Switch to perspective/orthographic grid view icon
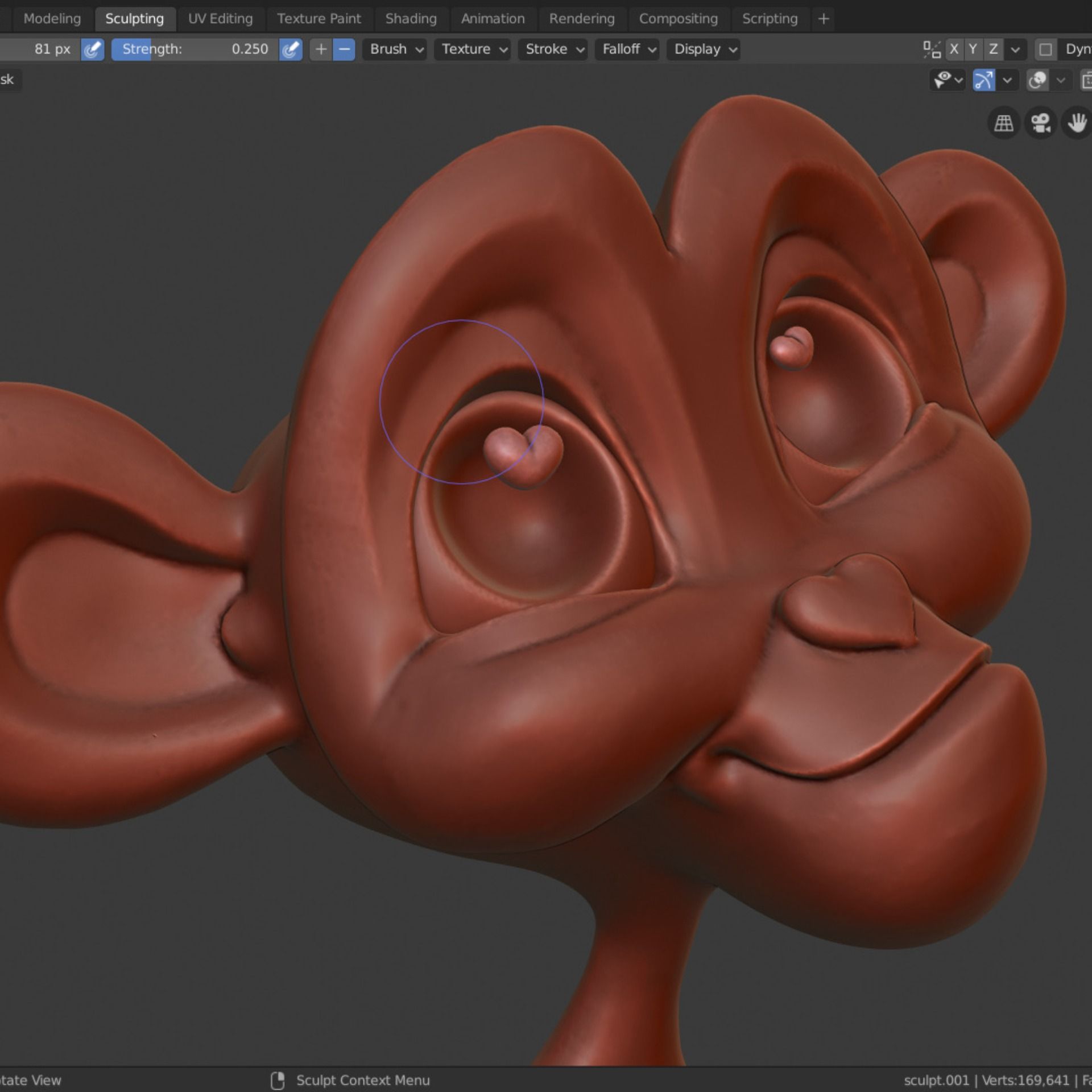 click(x=1003, y=123)
